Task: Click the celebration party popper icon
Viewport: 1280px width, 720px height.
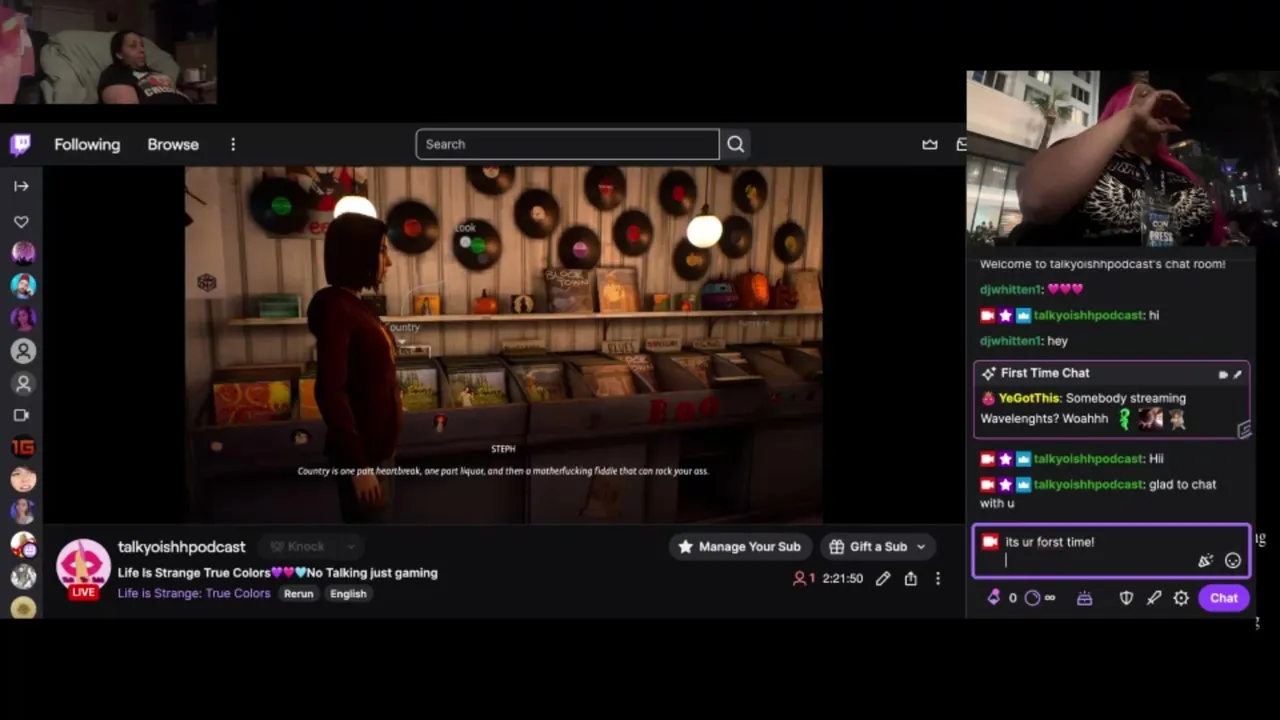Action: 1205,561
